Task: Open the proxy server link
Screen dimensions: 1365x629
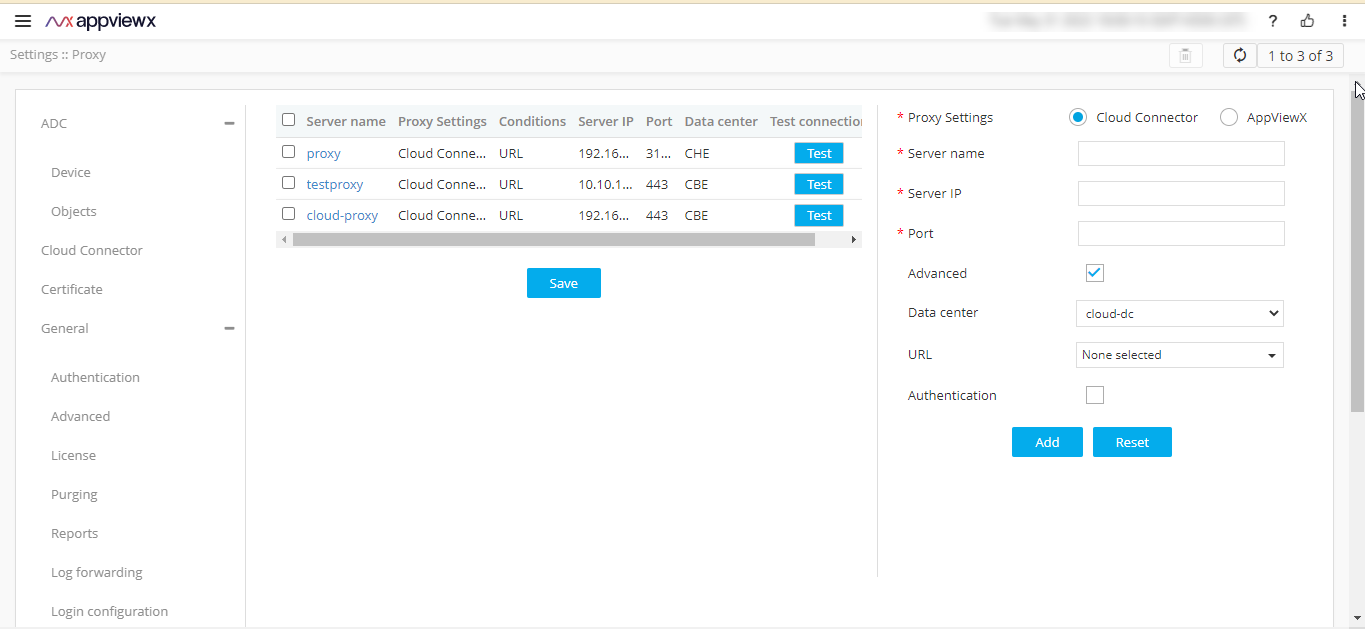Action: [324, 154]
